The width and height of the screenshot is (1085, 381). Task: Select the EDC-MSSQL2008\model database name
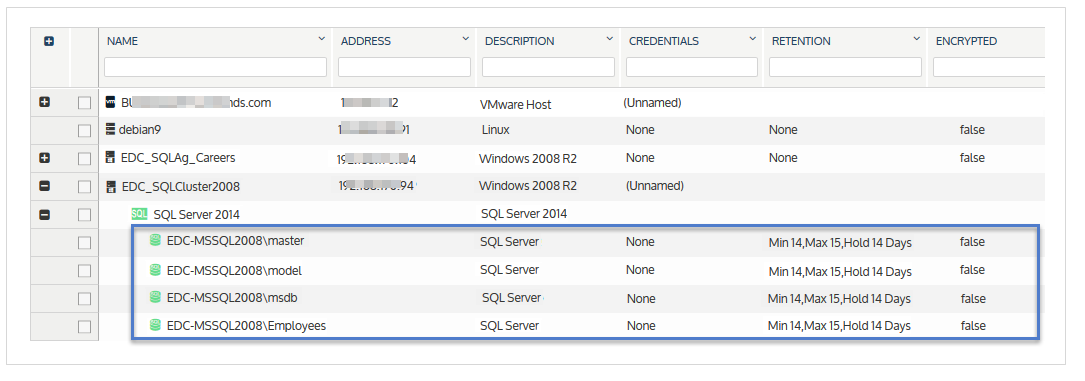point(234,270)
